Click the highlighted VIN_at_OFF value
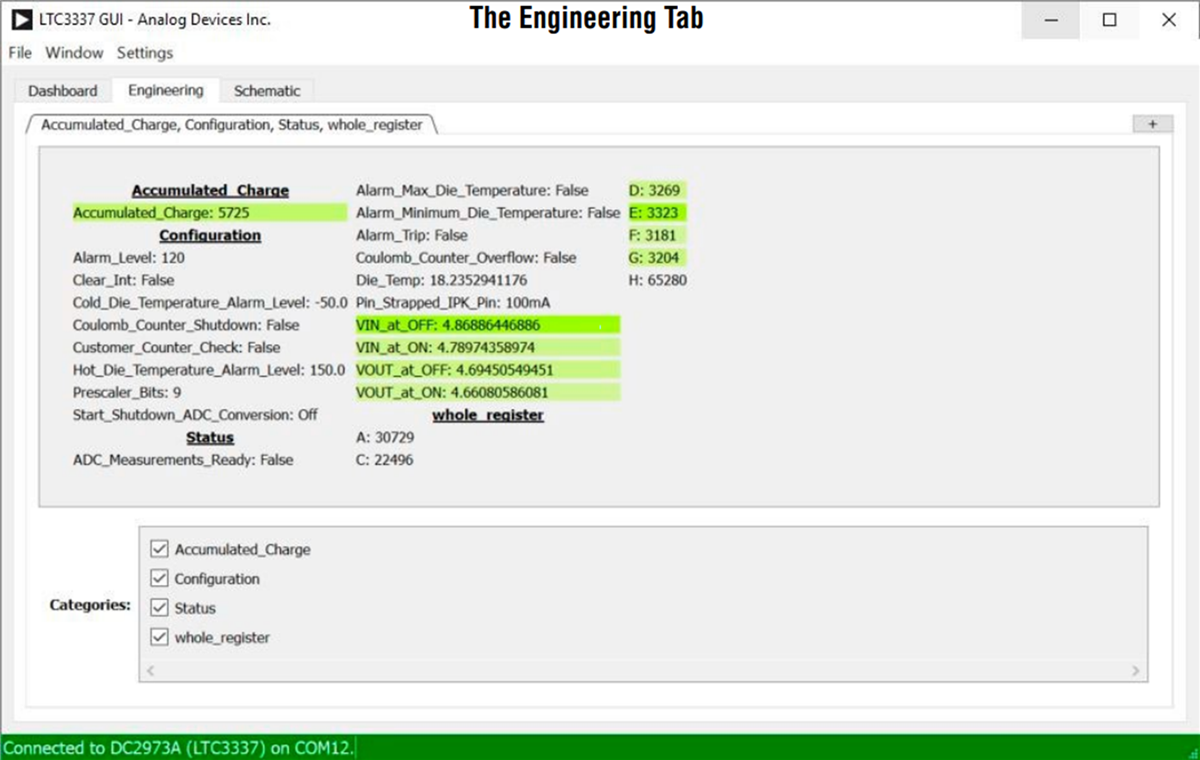Viewport: 1200px width, 760px height. (487, 325)
